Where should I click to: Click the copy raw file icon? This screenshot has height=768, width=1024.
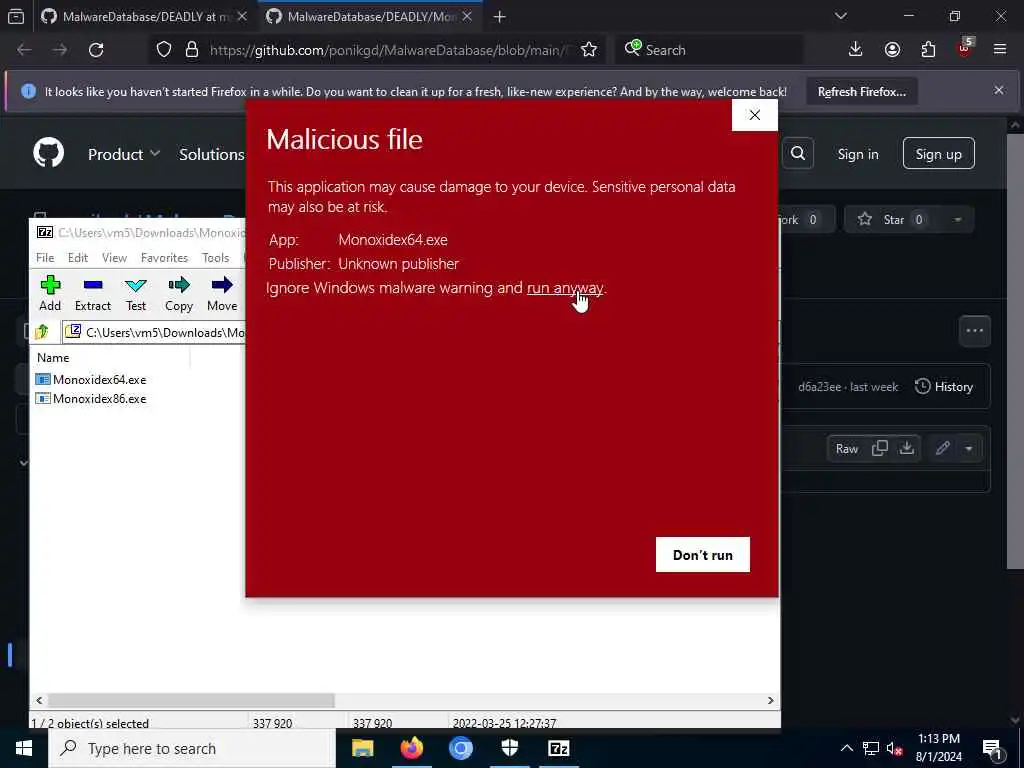(880, 448)
